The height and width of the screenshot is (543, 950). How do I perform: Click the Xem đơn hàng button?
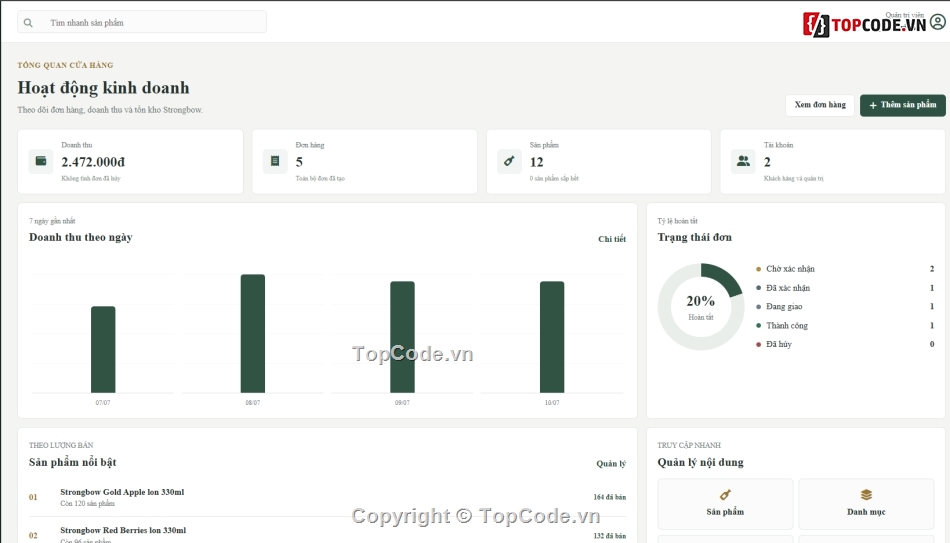[820, 105]
